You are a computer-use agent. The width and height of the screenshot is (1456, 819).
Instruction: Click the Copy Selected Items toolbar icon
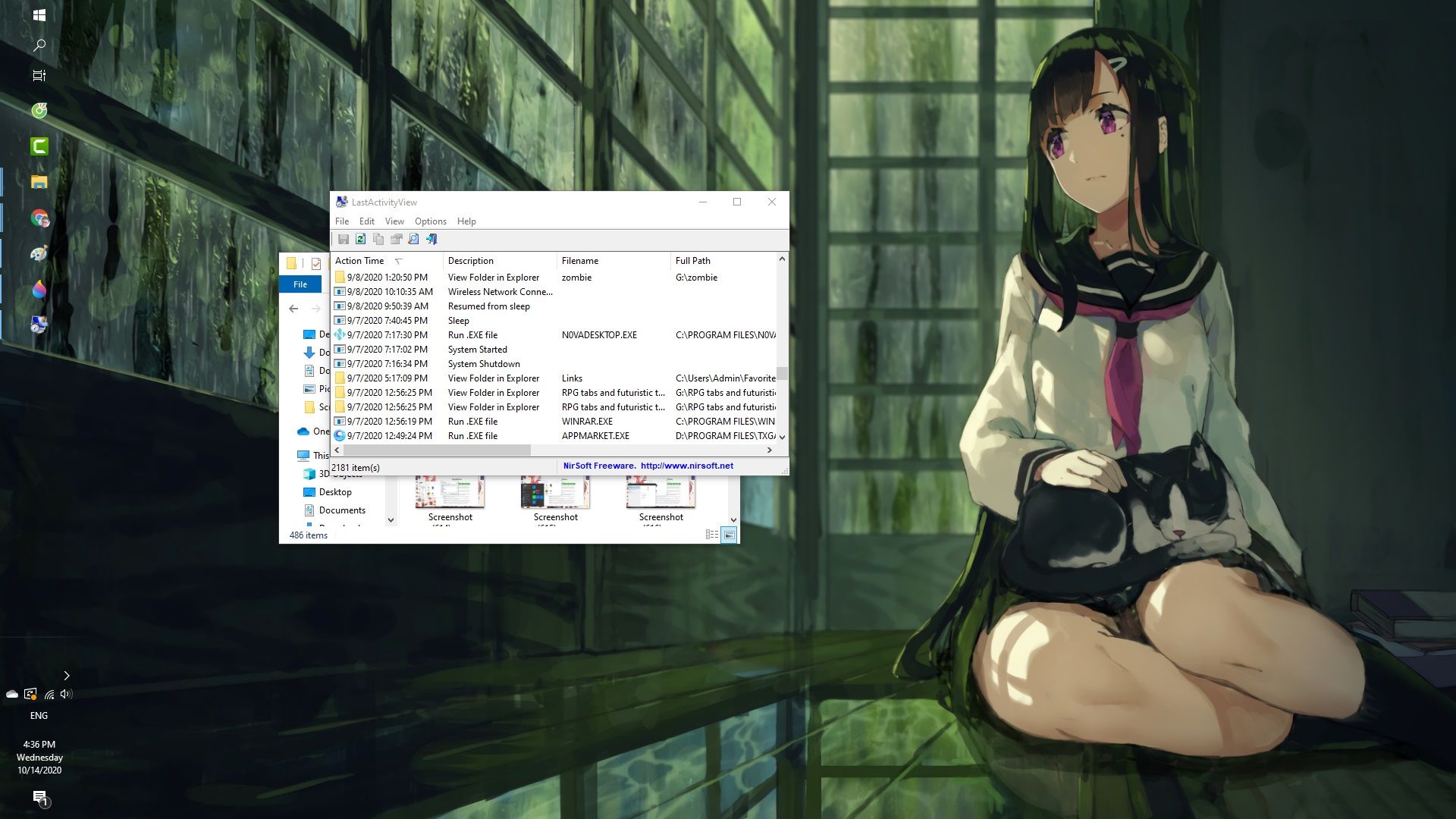point(378,240)
